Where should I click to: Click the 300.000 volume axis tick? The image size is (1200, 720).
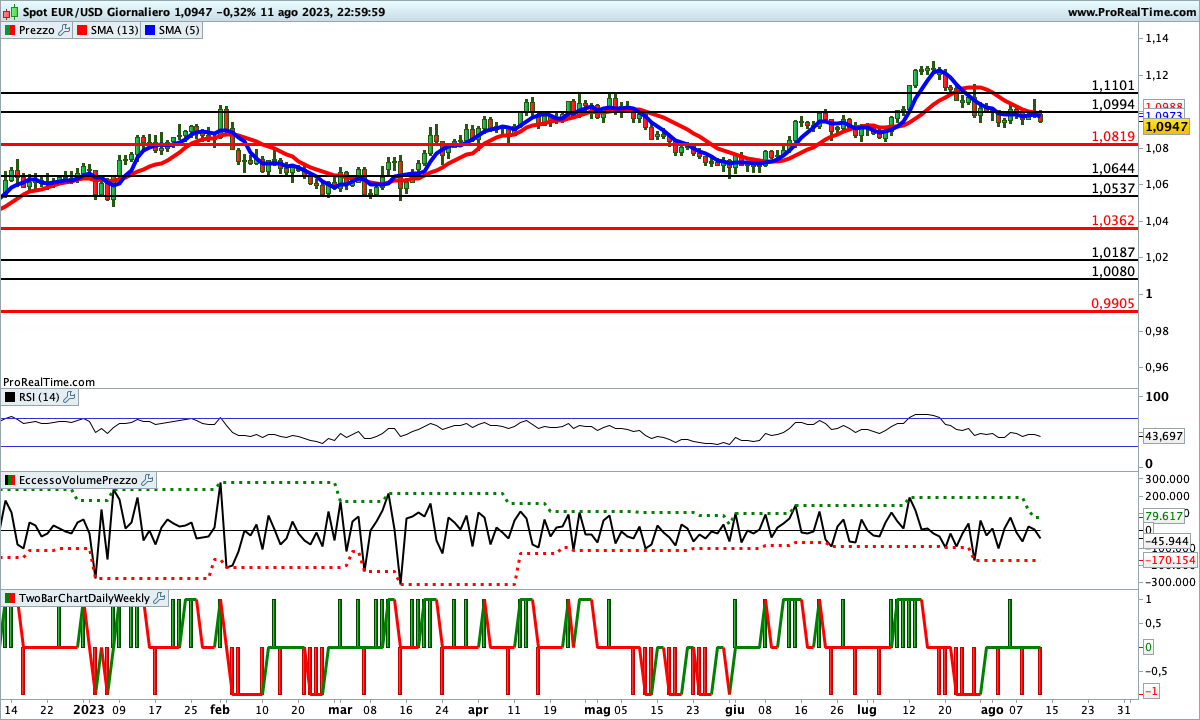pyautogui.click(x=1167, y=479)
